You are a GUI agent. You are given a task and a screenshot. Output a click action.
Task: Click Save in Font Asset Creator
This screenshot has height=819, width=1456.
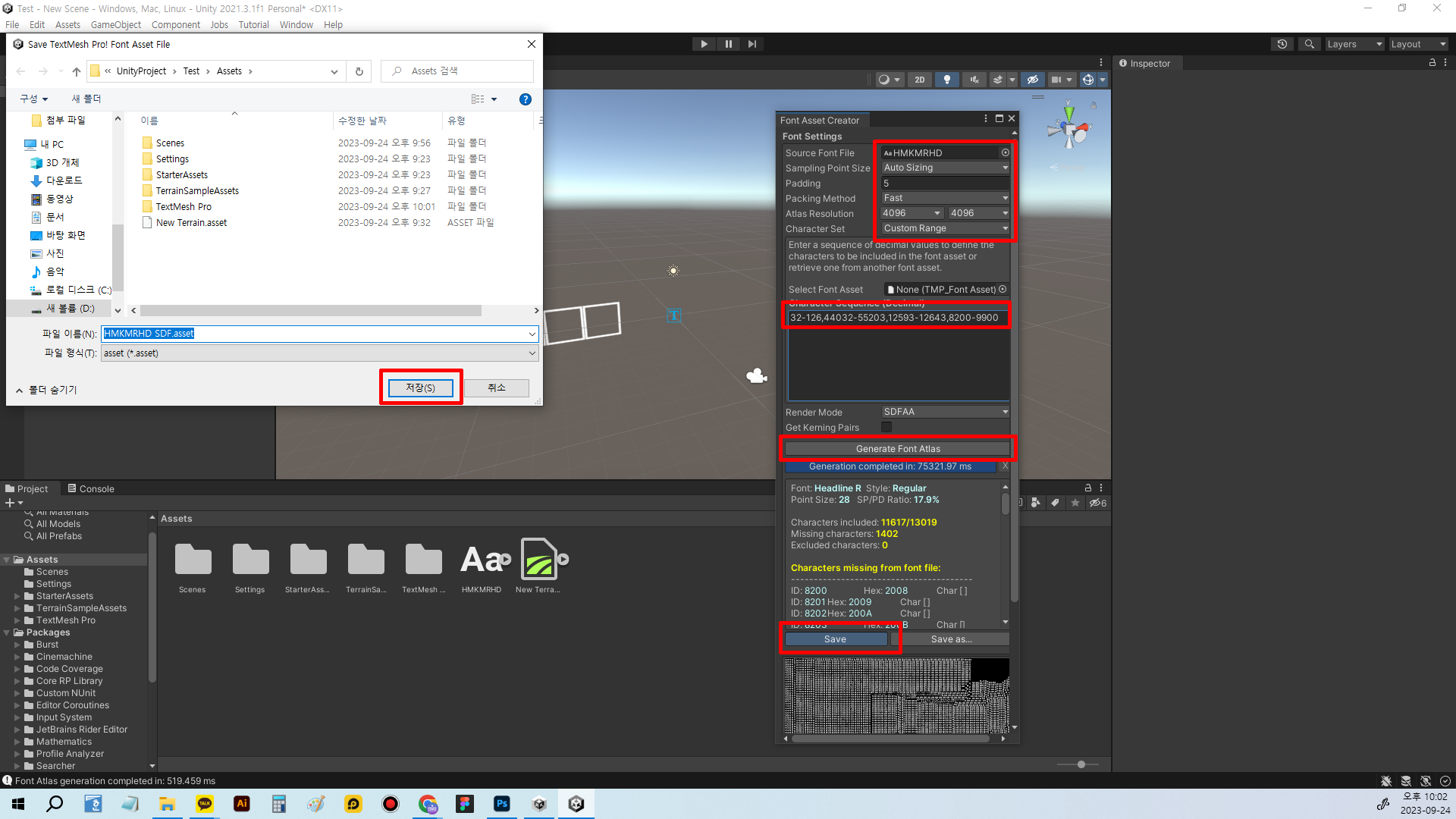click(835, 639)
